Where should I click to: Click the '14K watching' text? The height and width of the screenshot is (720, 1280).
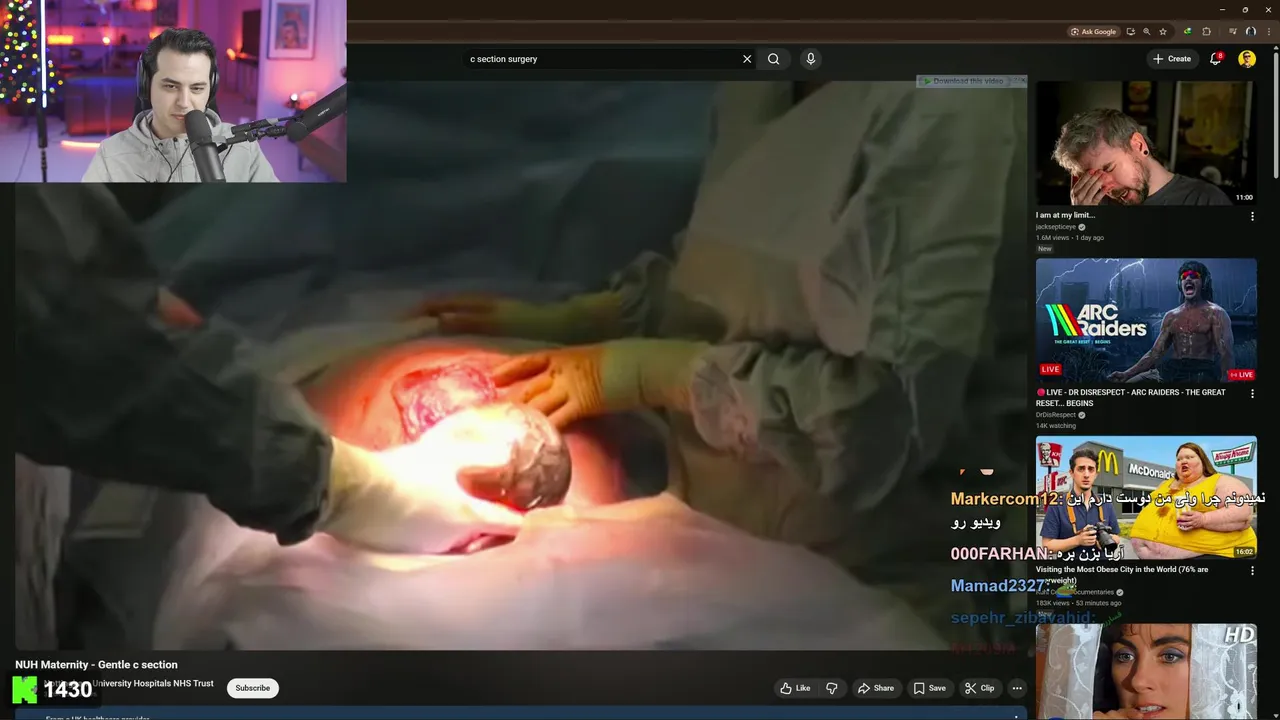pos(1056,426)
